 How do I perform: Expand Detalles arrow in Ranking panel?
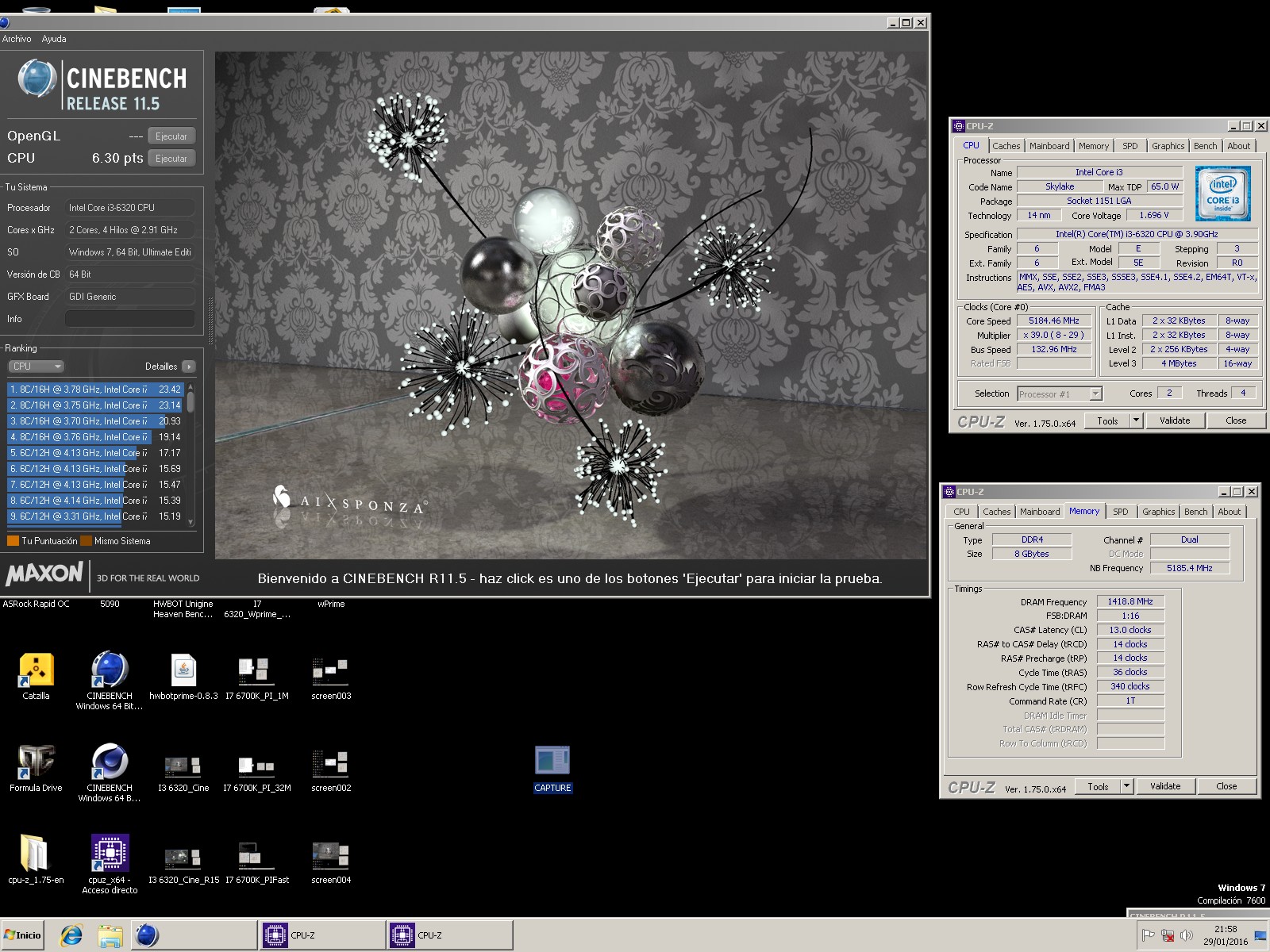point(188,367)
